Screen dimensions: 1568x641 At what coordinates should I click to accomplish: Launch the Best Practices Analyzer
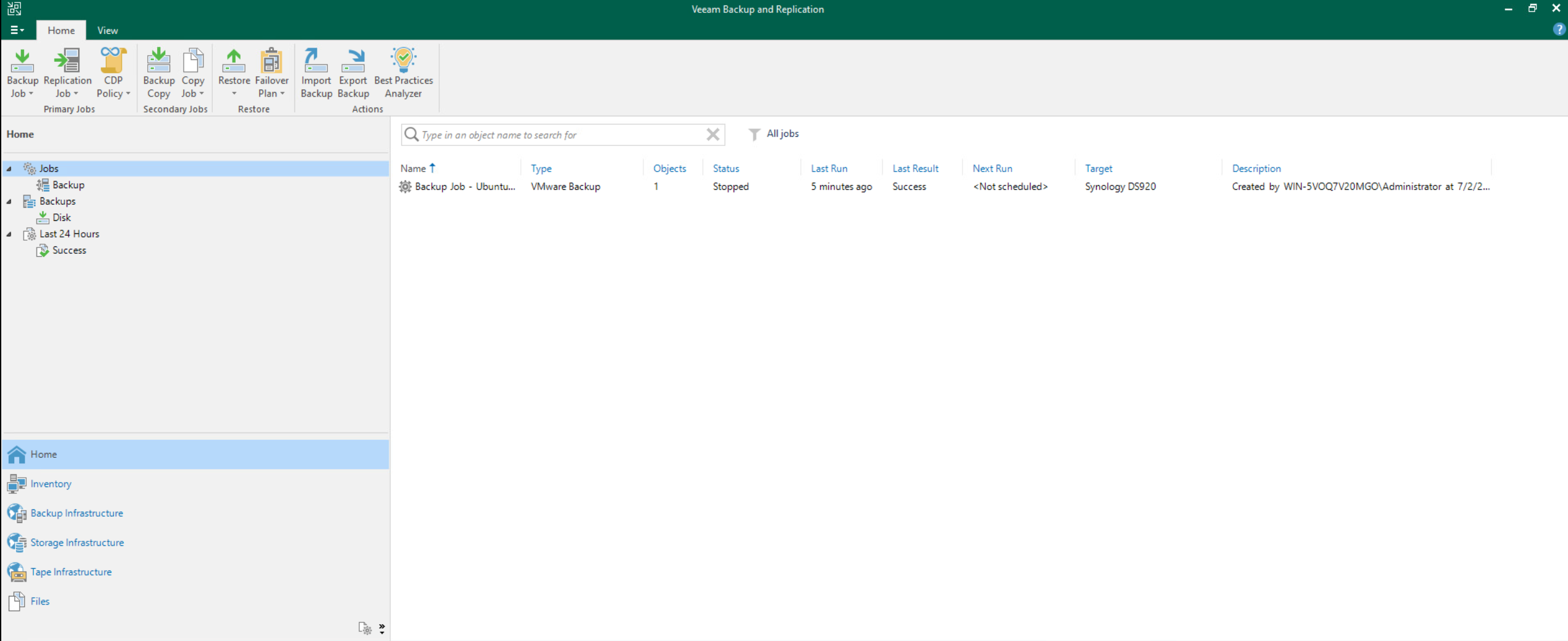(x=403, y=73)
